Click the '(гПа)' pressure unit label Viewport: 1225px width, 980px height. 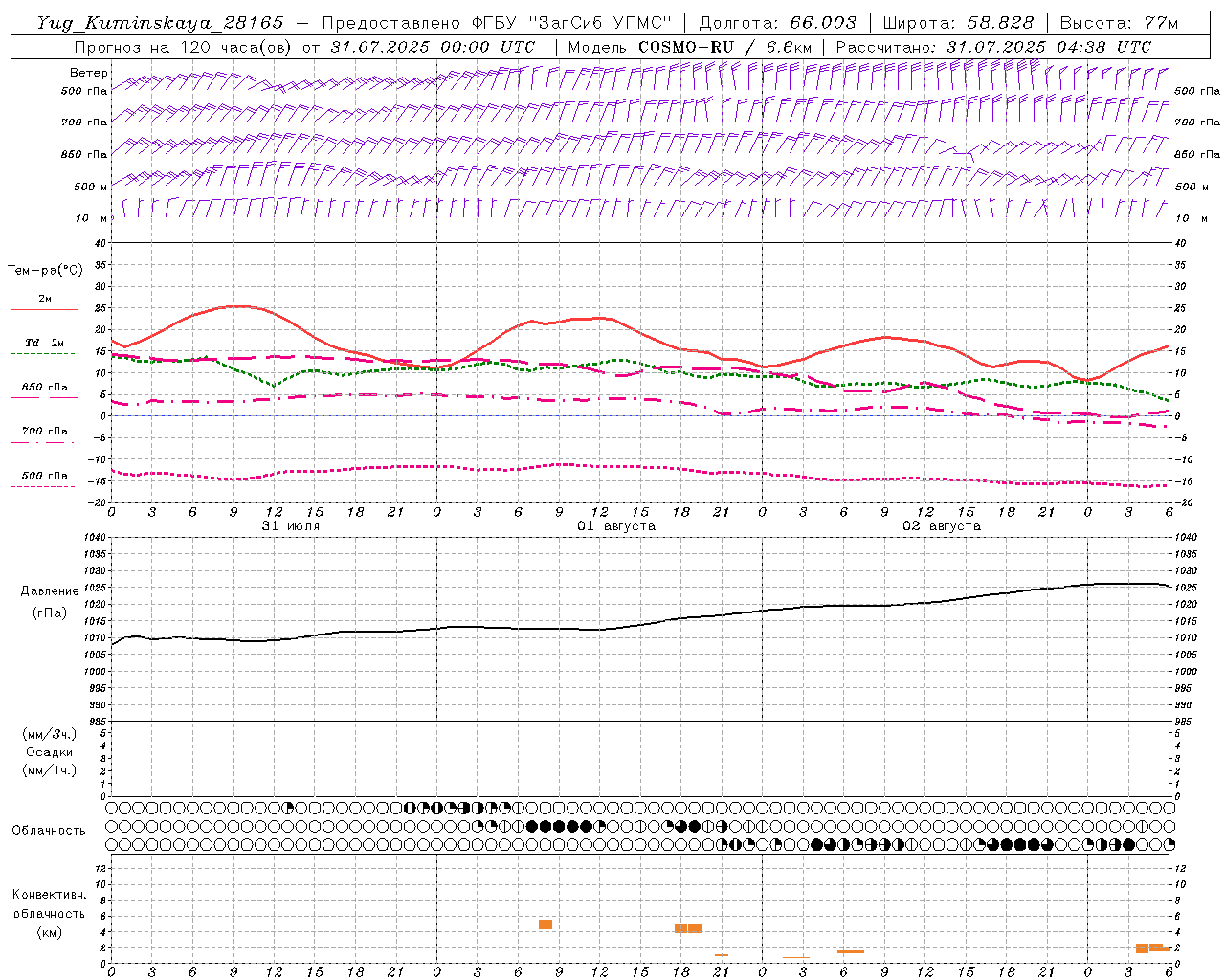pos(50,612)
